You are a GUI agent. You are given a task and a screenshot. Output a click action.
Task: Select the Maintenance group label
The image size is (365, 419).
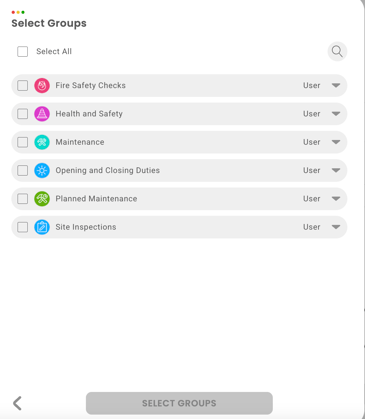[80, 142]
